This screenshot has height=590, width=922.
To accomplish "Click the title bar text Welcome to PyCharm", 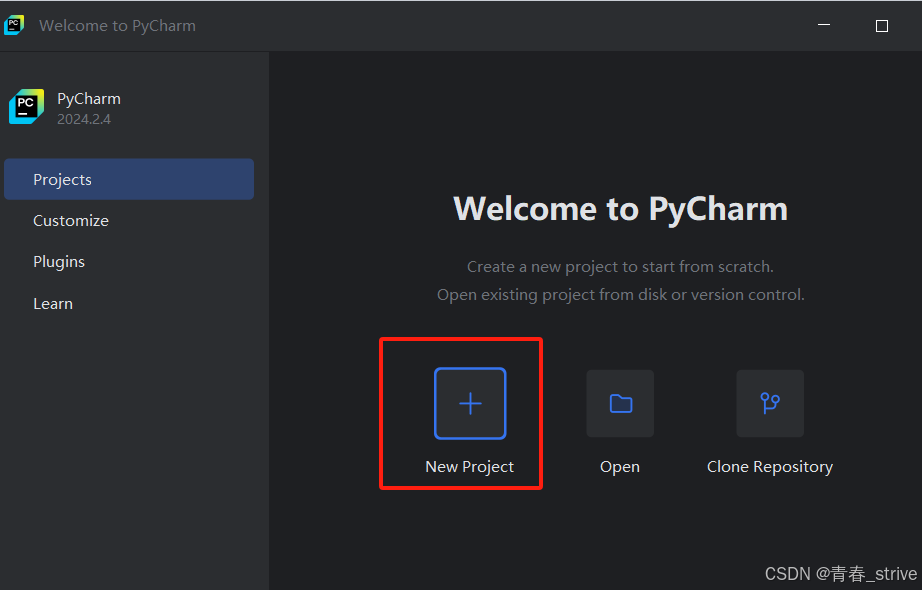I will [x=118, y=26].
